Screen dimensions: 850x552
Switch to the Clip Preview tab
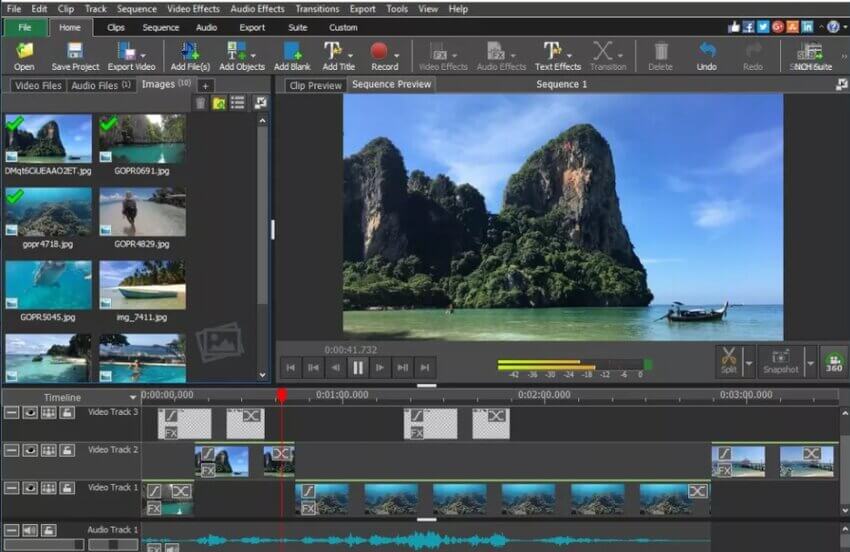point(315,85)
